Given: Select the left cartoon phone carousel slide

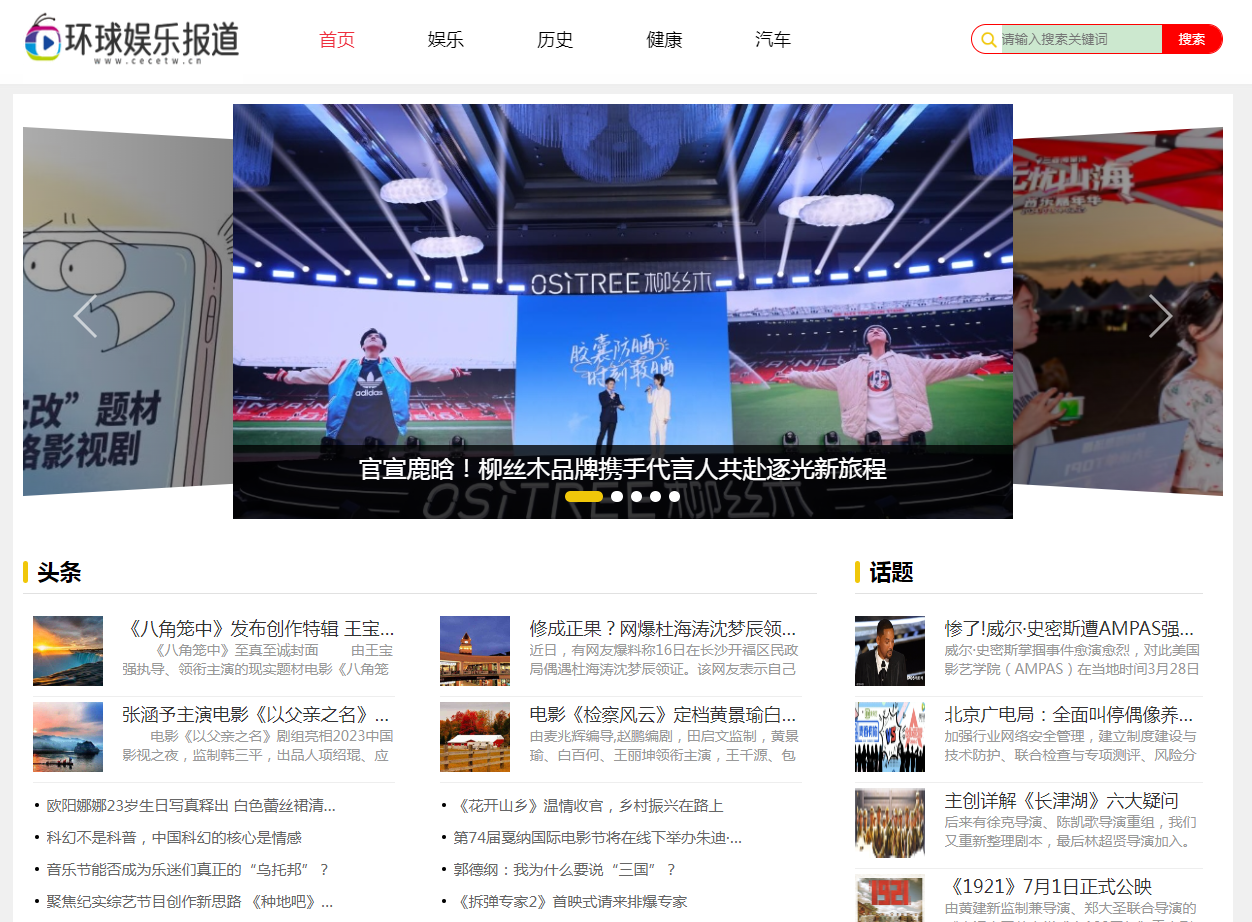Looking at the screenshot, I should tap(128, 311).
